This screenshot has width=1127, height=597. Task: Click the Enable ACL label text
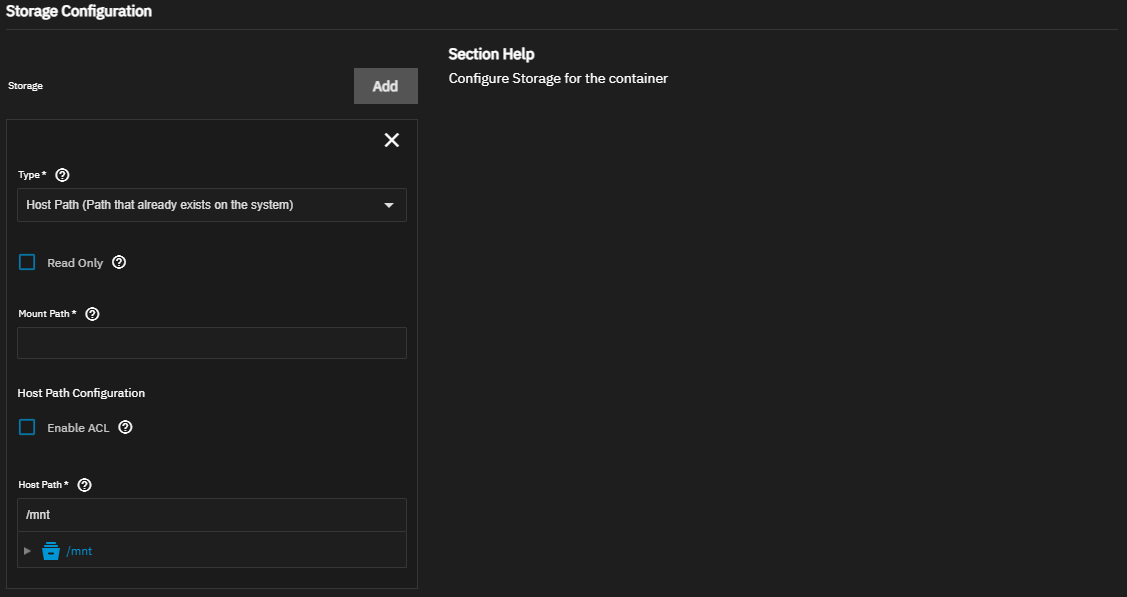coord(78,428)
